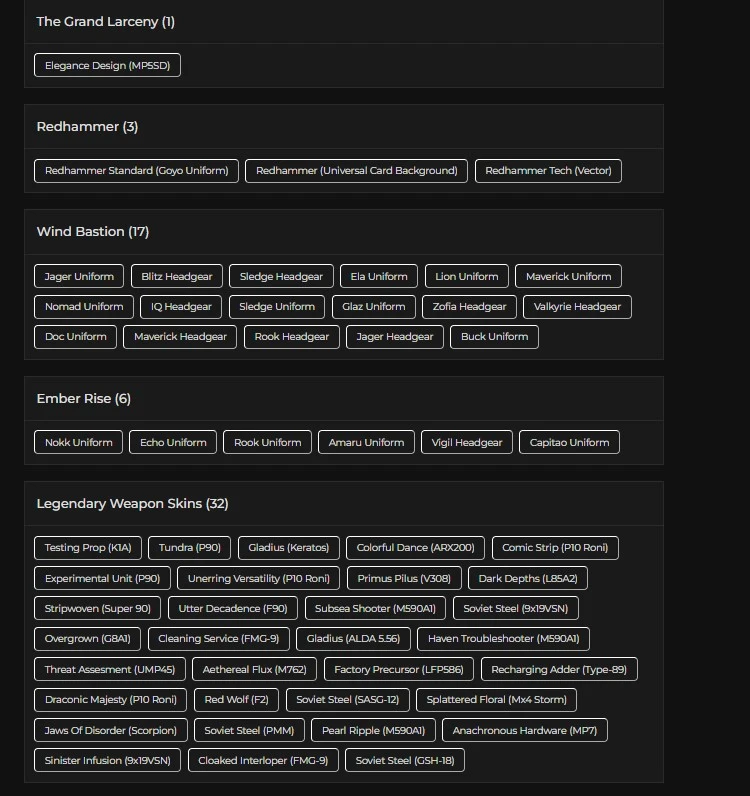This screenshot has width=750, height=796.
Task: Select Redhammer Standard (Goyo Uniform) tag
Action: pos(137,171)
